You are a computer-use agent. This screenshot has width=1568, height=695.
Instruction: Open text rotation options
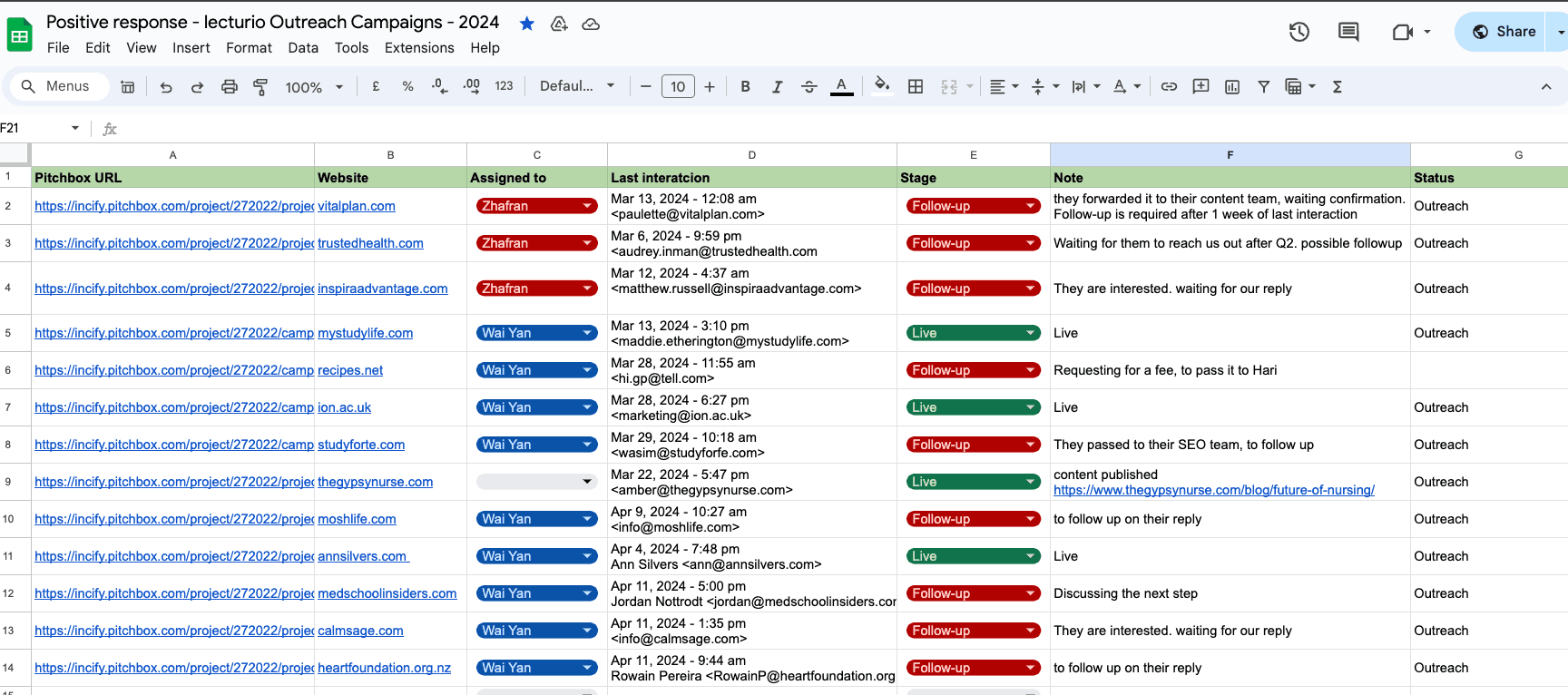coord(1127,86)
